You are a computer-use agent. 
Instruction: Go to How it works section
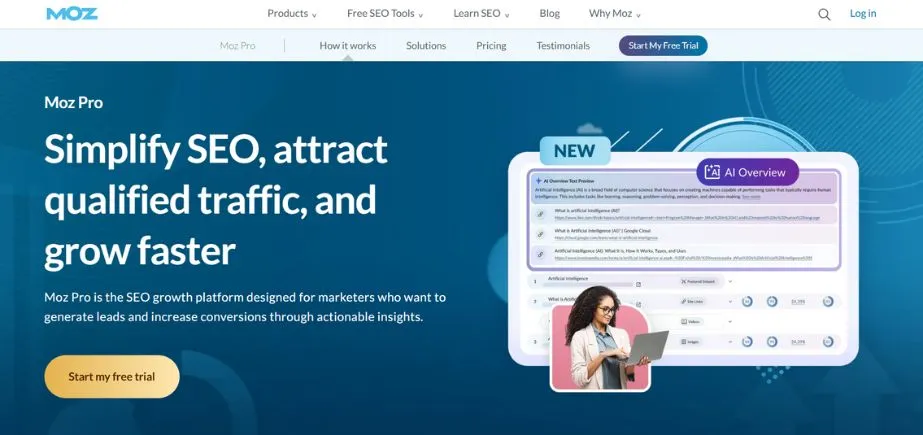348,45
